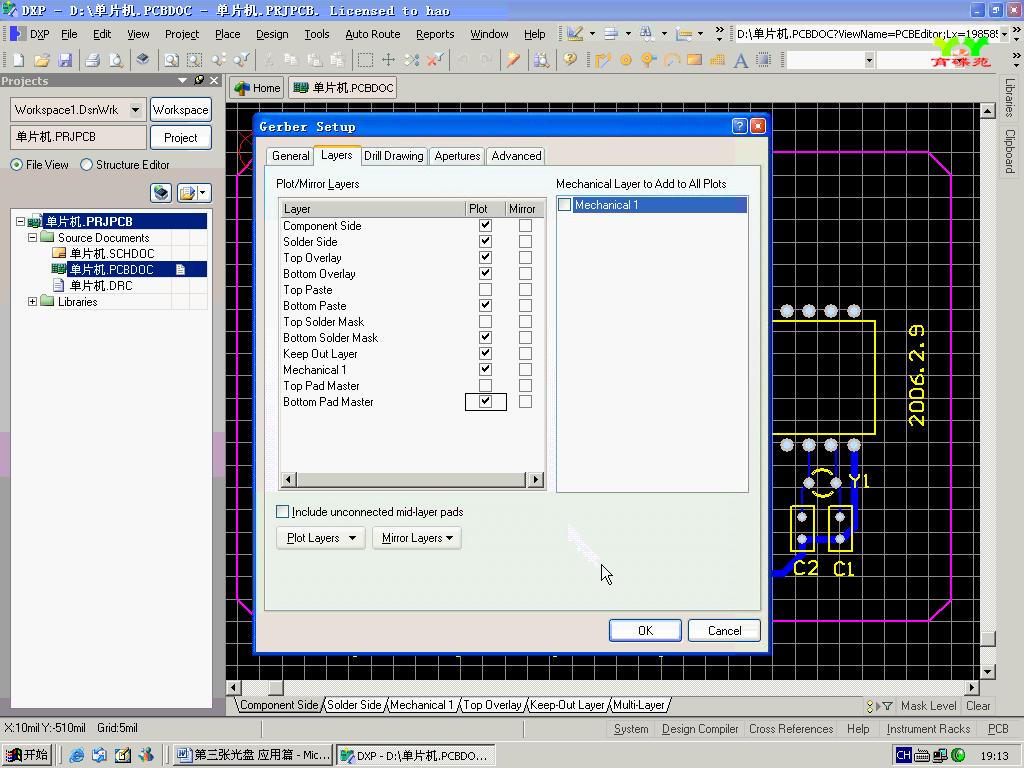Click the zoom-to-document magnifier icon
The width and height of the screenshot is (1024, 768).
tap(171, 61)
